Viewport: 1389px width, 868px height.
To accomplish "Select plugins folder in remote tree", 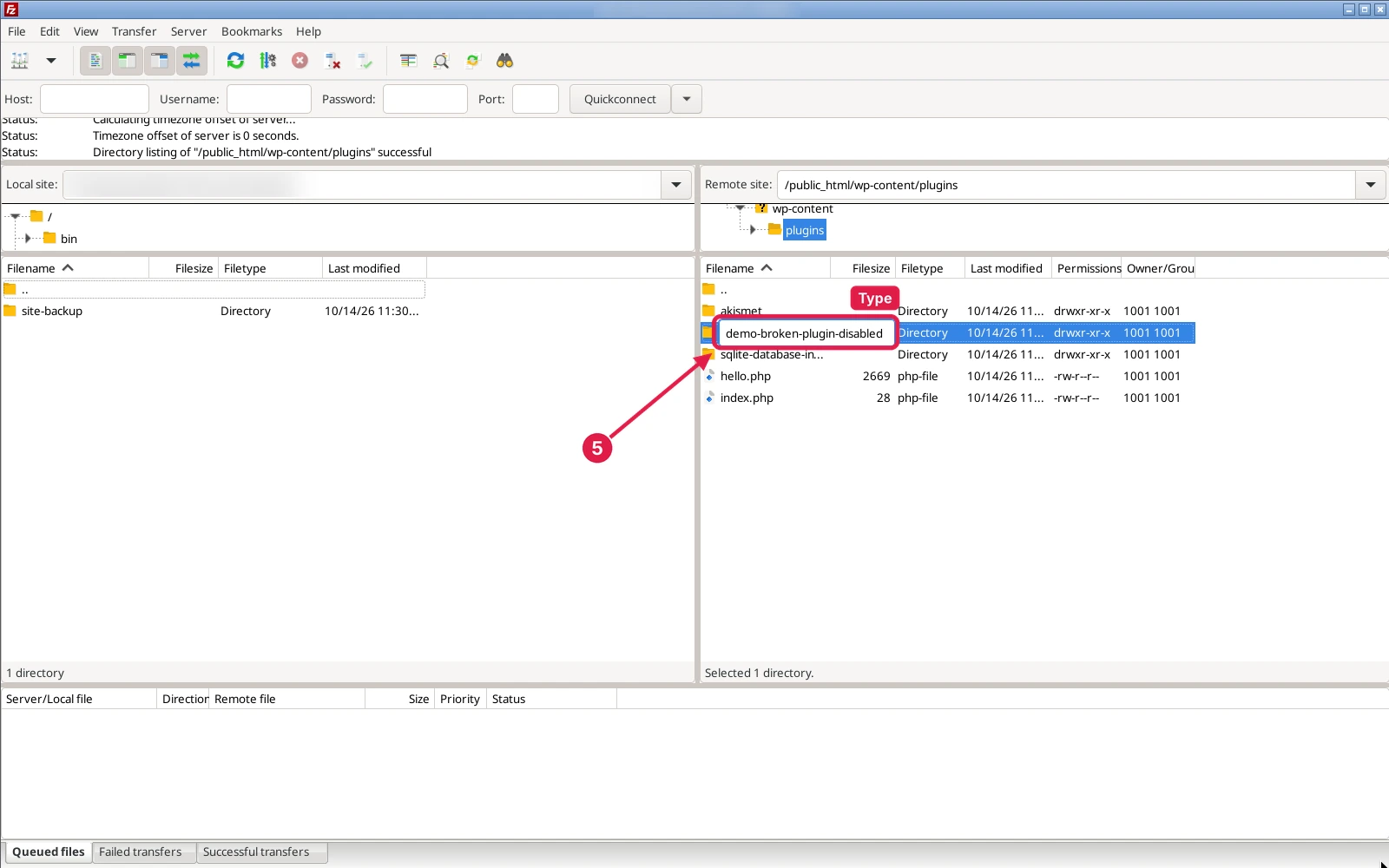I will tap(805, 230).
